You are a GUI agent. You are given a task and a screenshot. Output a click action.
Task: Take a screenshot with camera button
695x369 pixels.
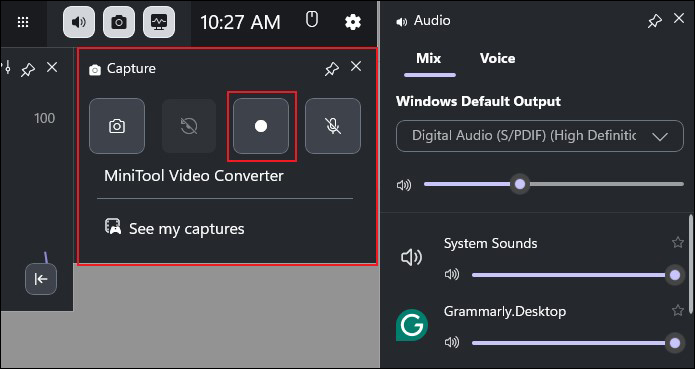click(x=117, y=126)
